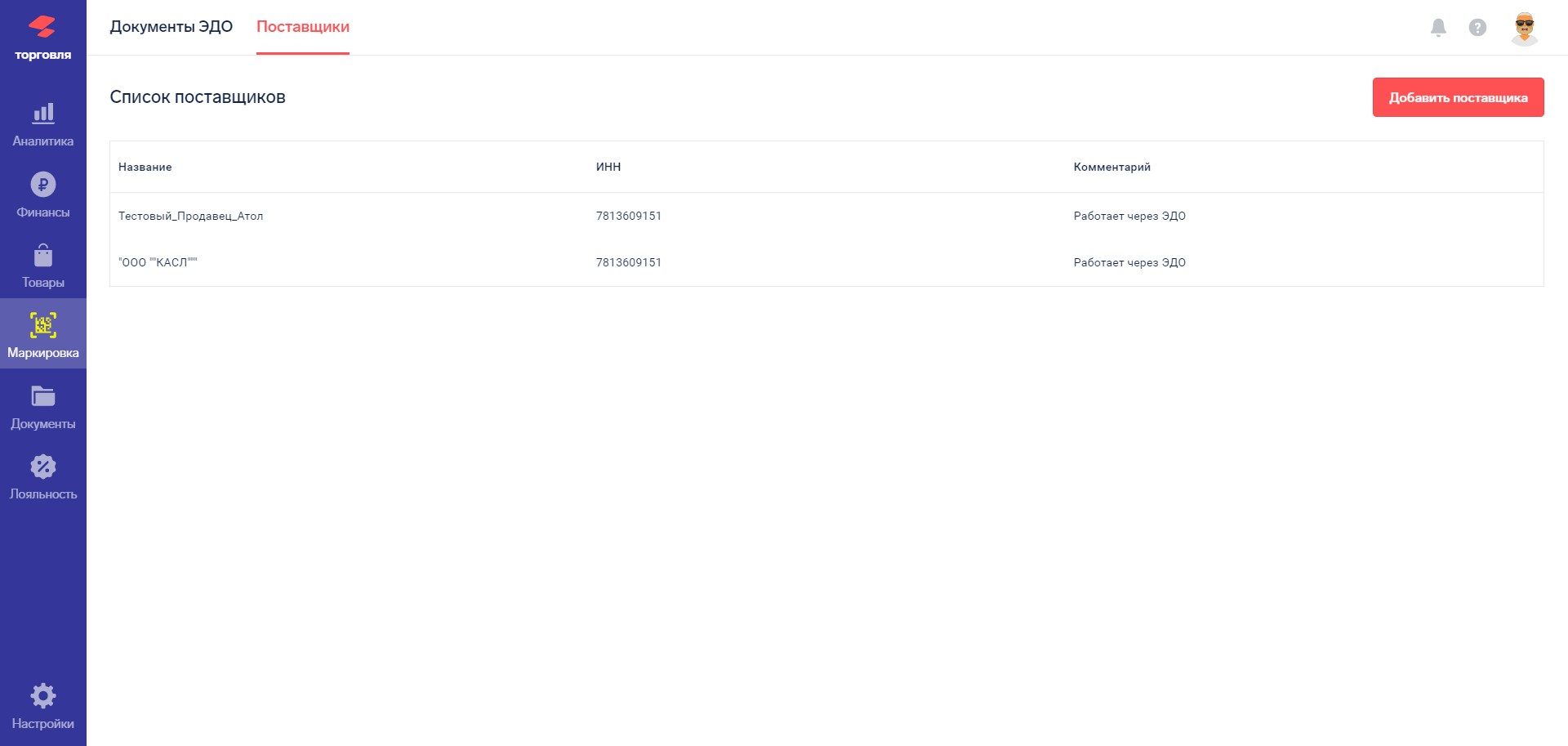Click the comment in the ООО КАСЛ row
The width and height of the screenshot is (1568, 746).
[1129, 263]
